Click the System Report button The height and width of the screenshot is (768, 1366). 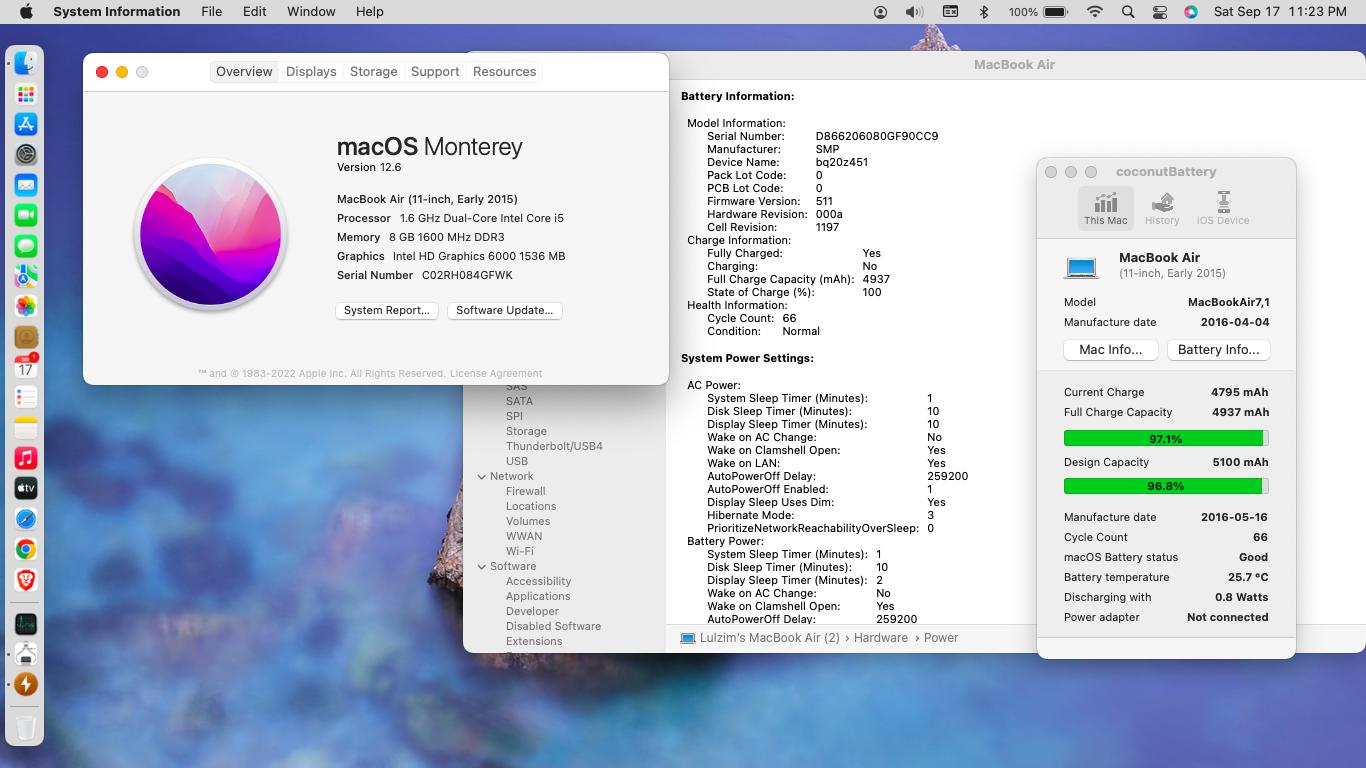(387, 311)
